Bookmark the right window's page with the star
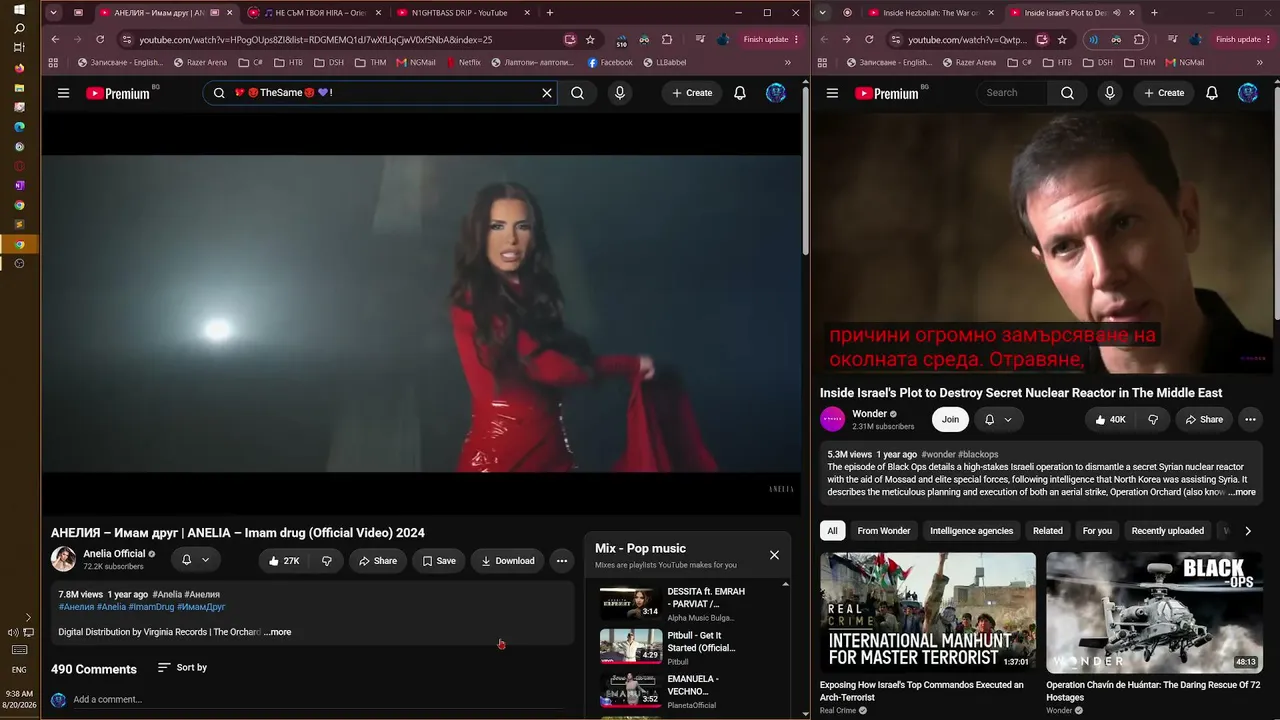The height and width of the screenshot is (720, 1280). (1062, 40)
